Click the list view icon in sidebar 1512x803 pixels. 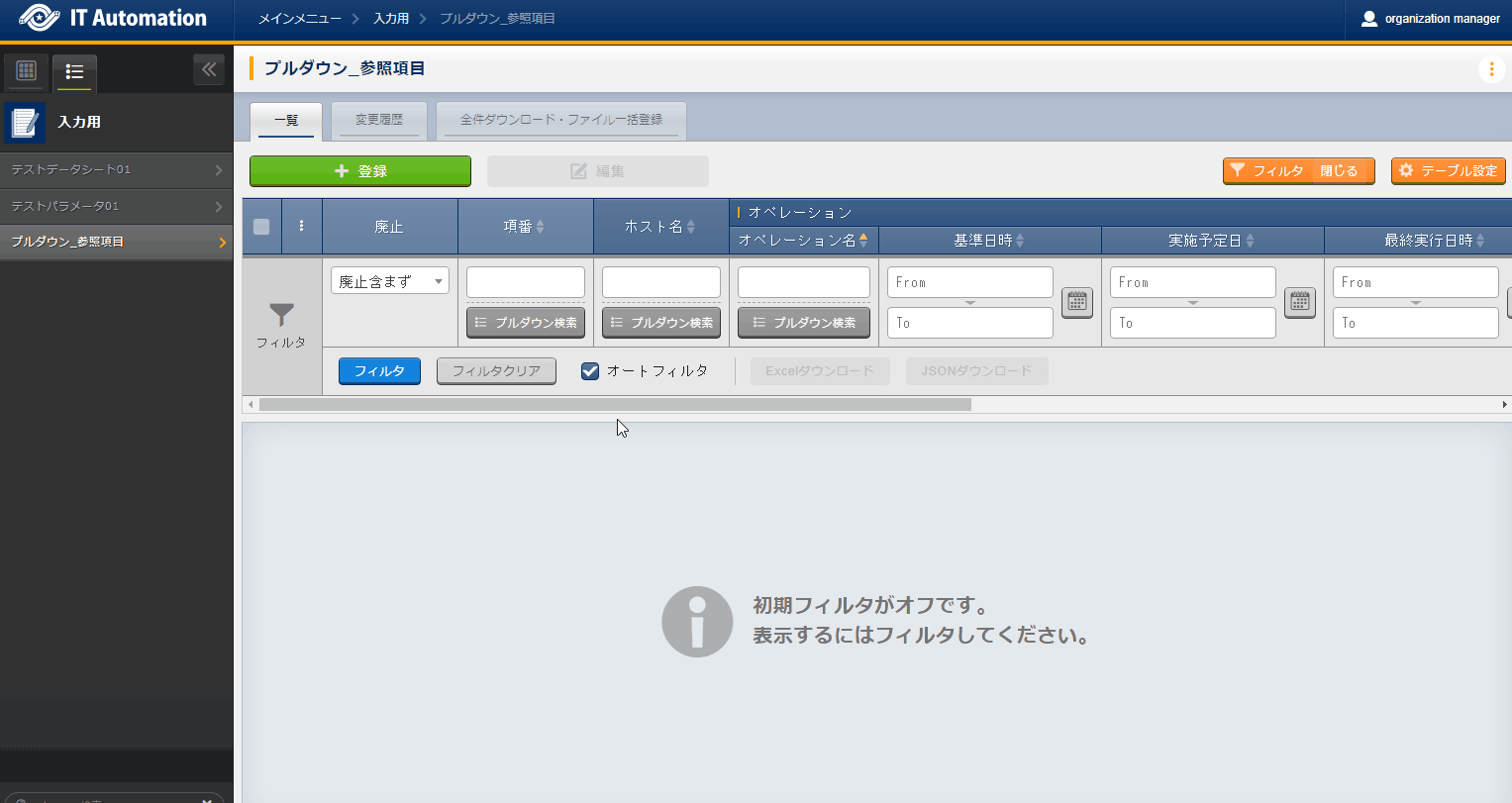tap(74, 71)
